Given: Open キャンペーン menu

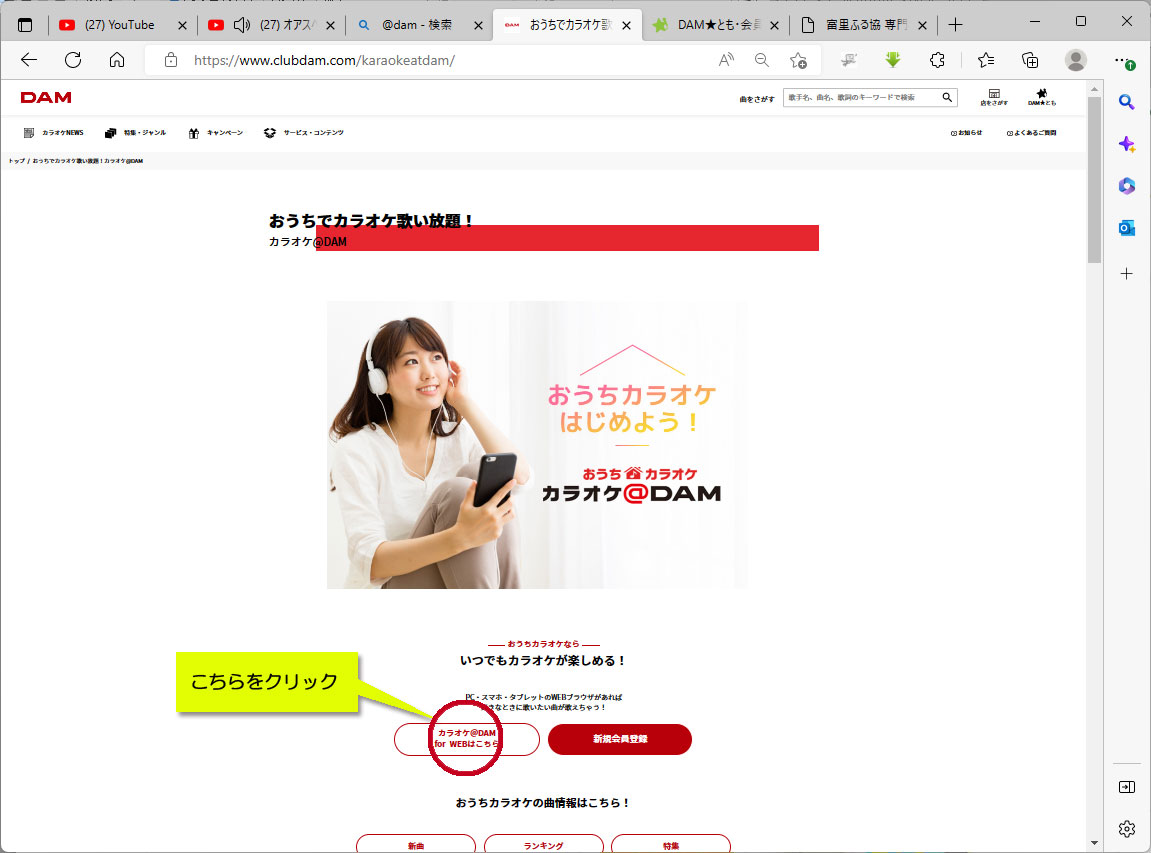Looking at the screenshot, I should [x=216, y=133].
